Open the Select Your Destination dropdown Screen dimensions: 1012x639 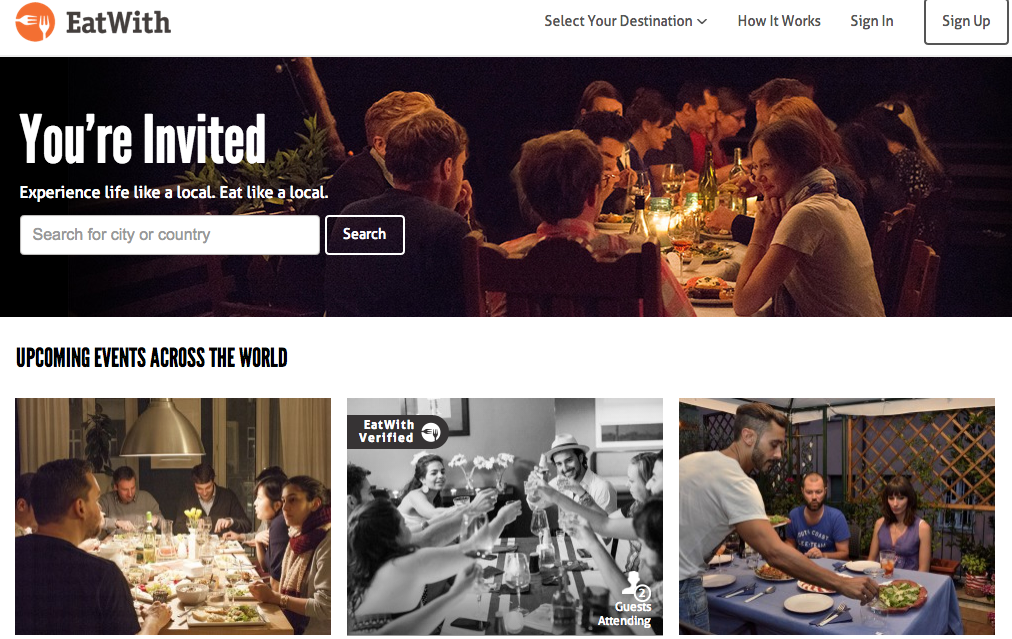625,21
